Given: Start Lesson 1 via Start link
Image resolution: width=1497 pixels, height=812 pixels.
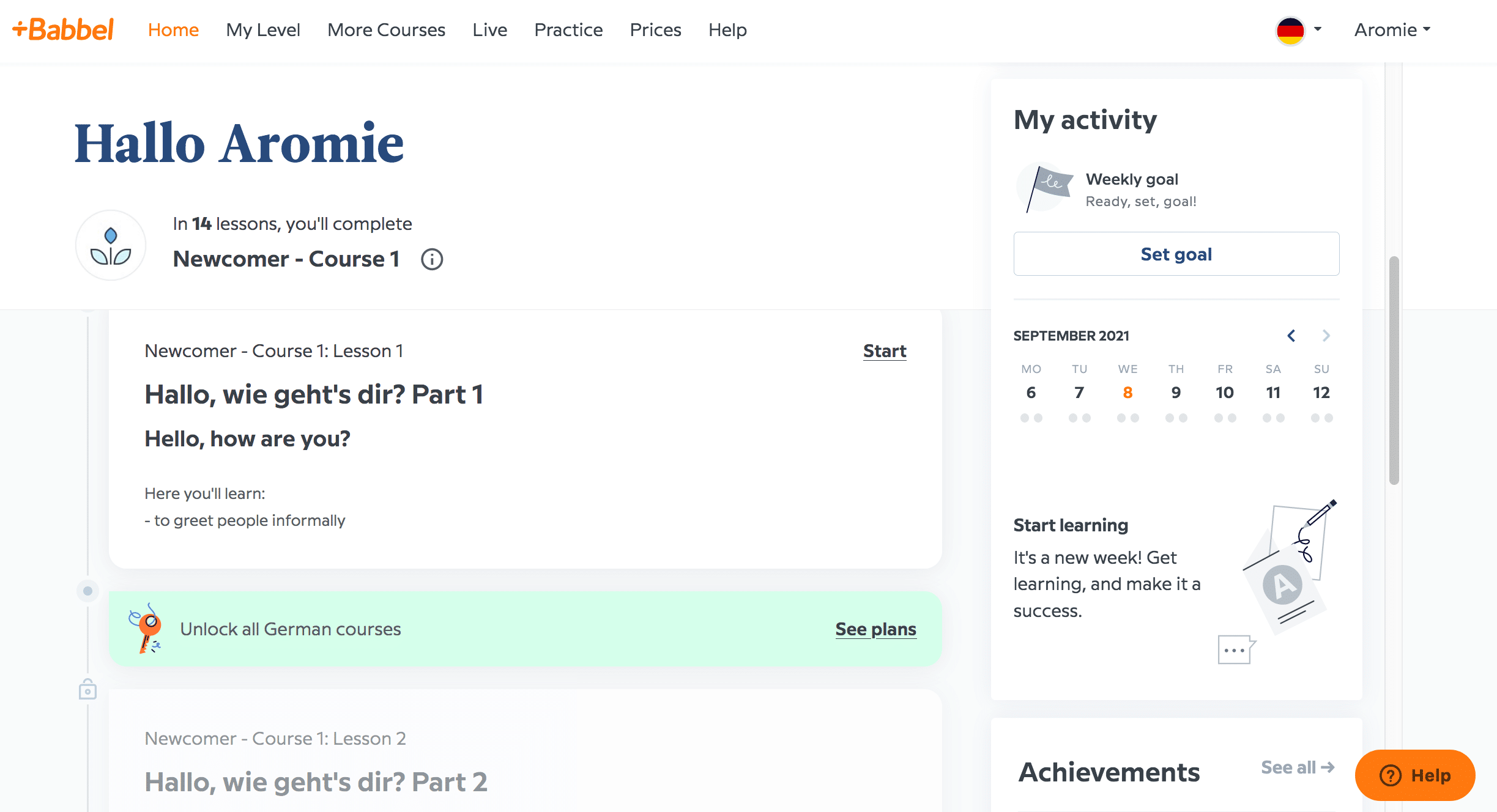Looking at the screenshot, I should tap(884, 351).
